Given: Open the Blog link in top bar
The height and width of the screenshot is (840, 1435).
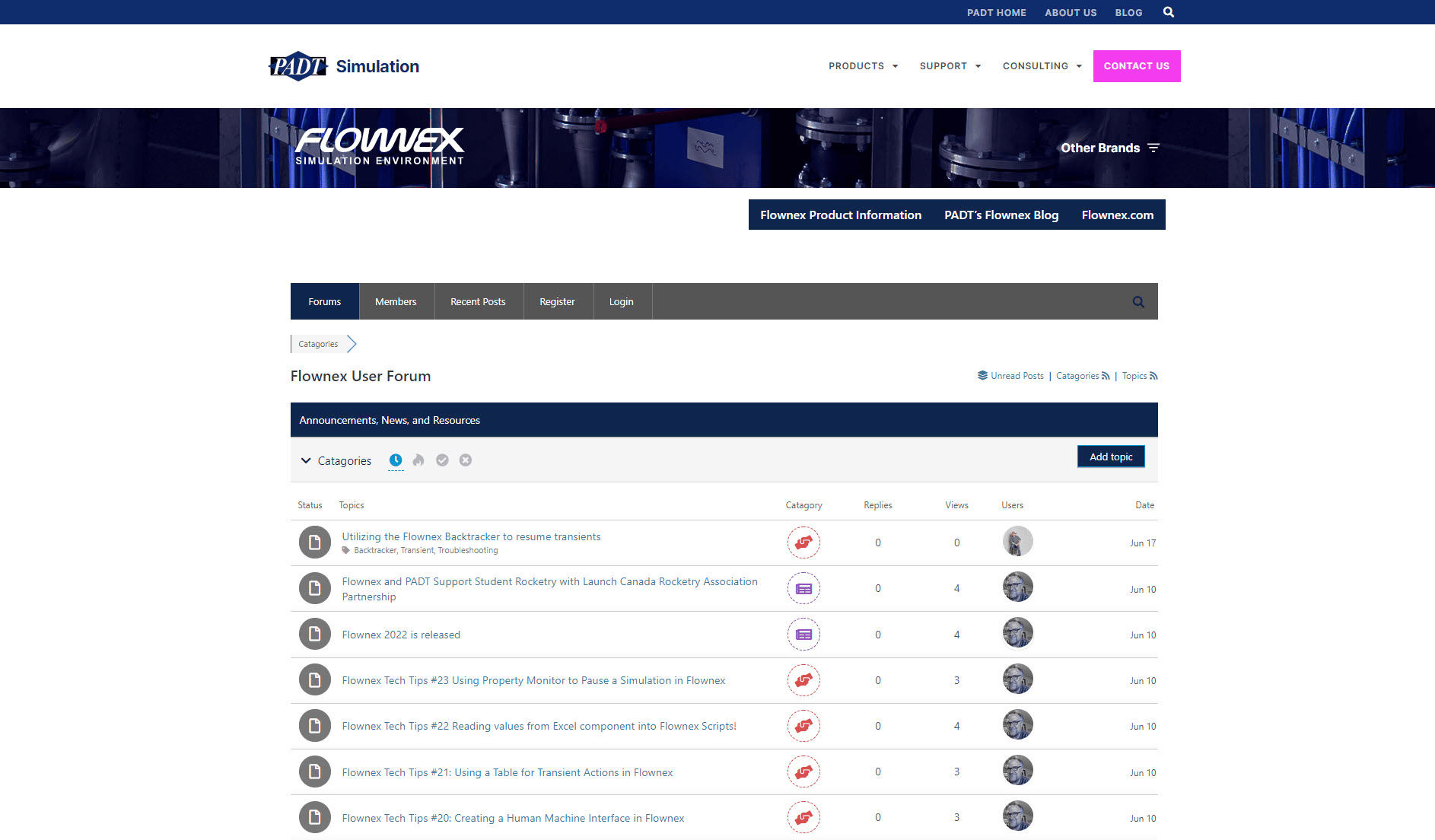Looking at the screenshot, I should [x=1128, y=12].
